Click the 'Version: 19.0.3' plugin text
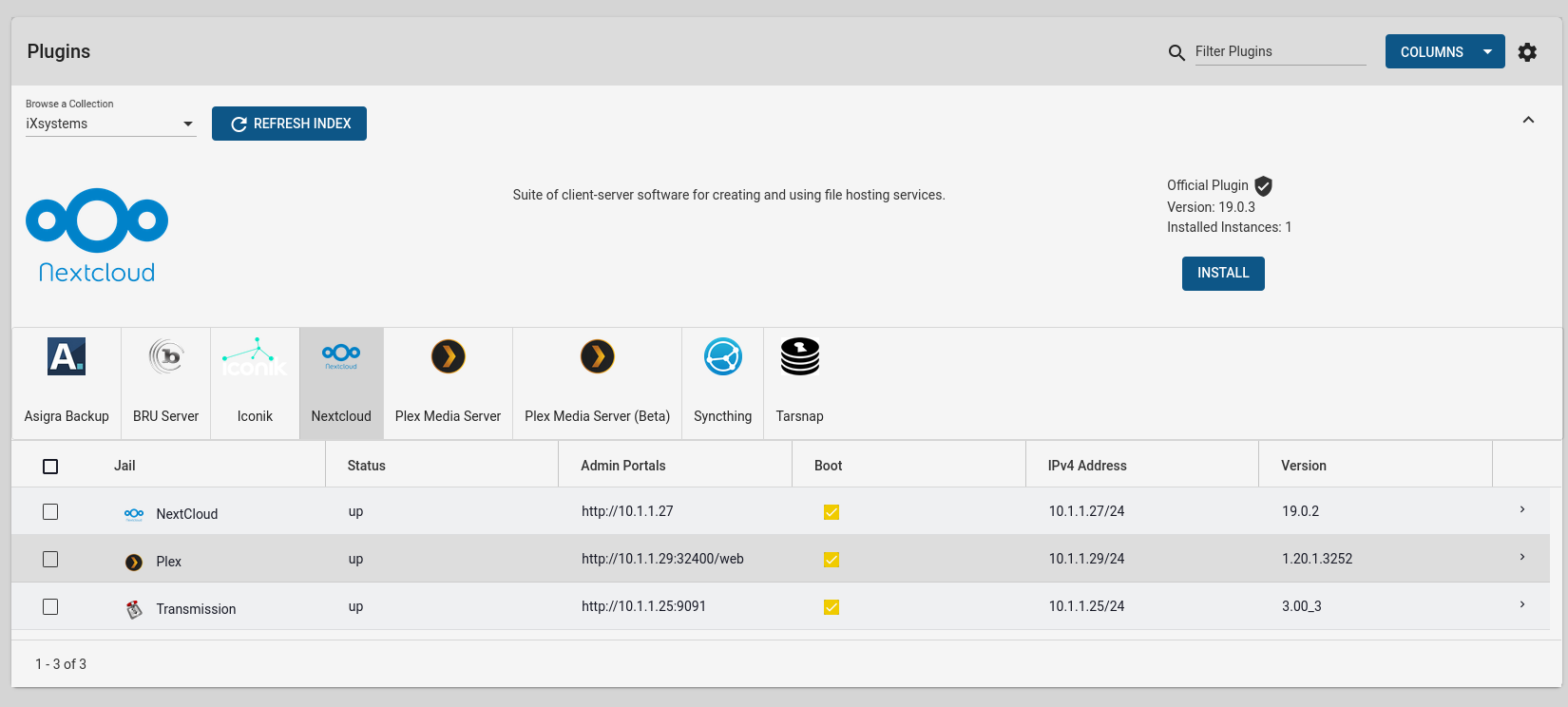 click(1212, 207)
